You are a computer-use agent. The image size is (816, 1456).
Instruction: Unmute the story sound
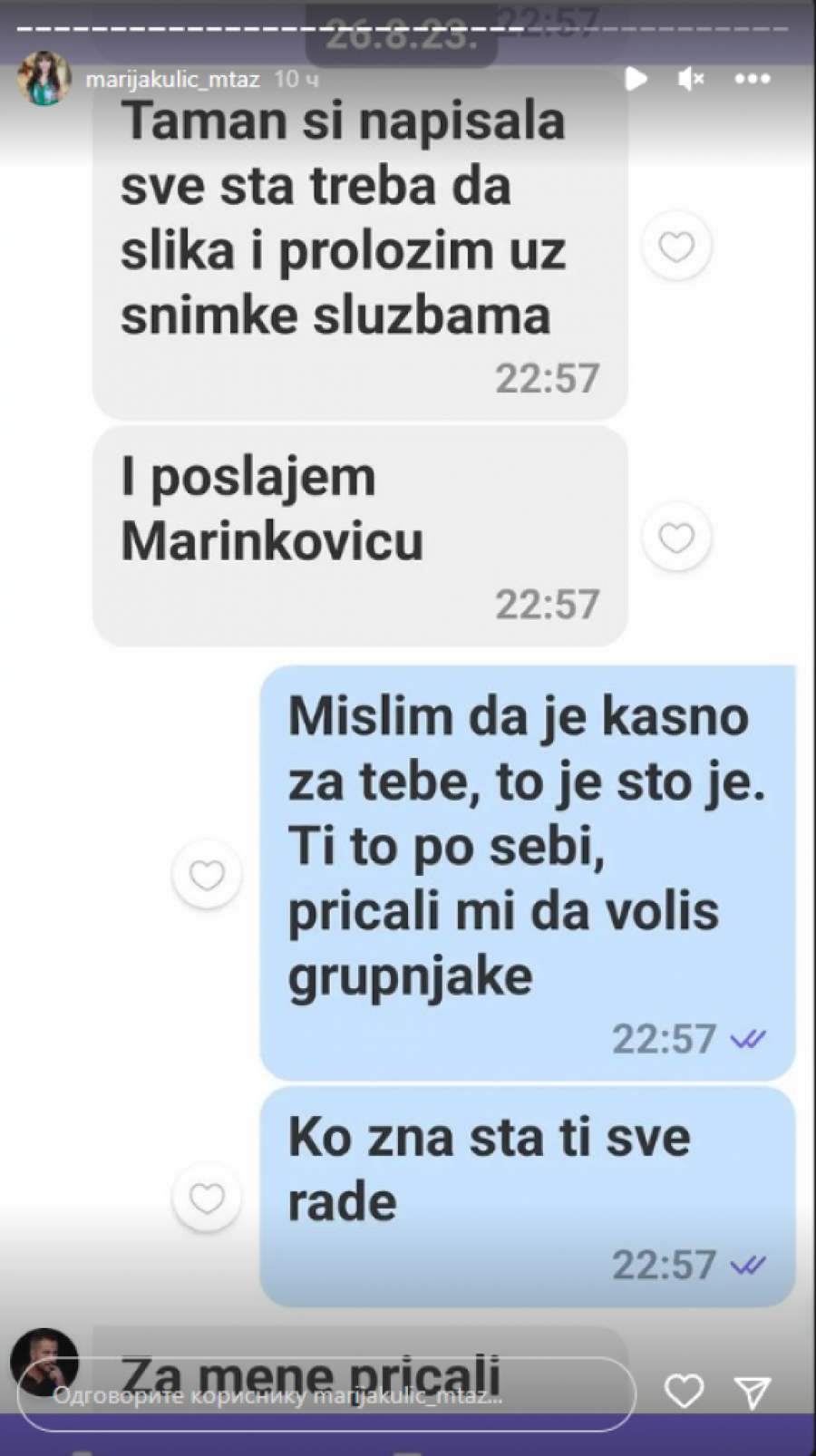click(x=691, y=80)
